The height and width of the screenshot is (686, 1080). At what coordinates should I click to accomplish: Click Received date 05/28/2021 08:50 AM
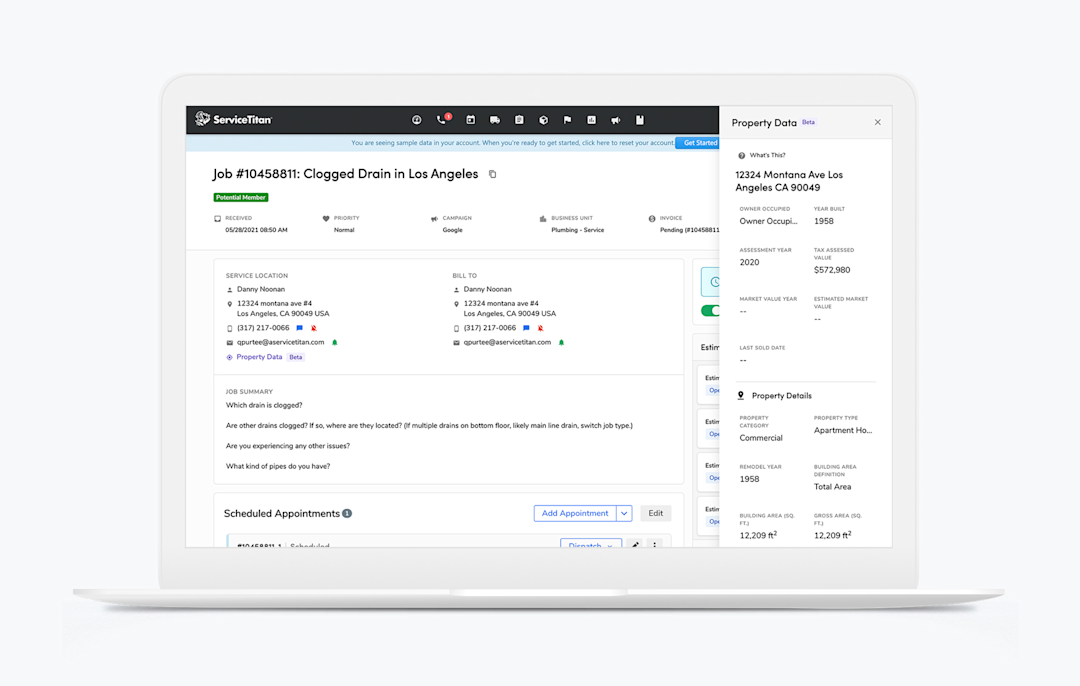(x=256, y=230)
